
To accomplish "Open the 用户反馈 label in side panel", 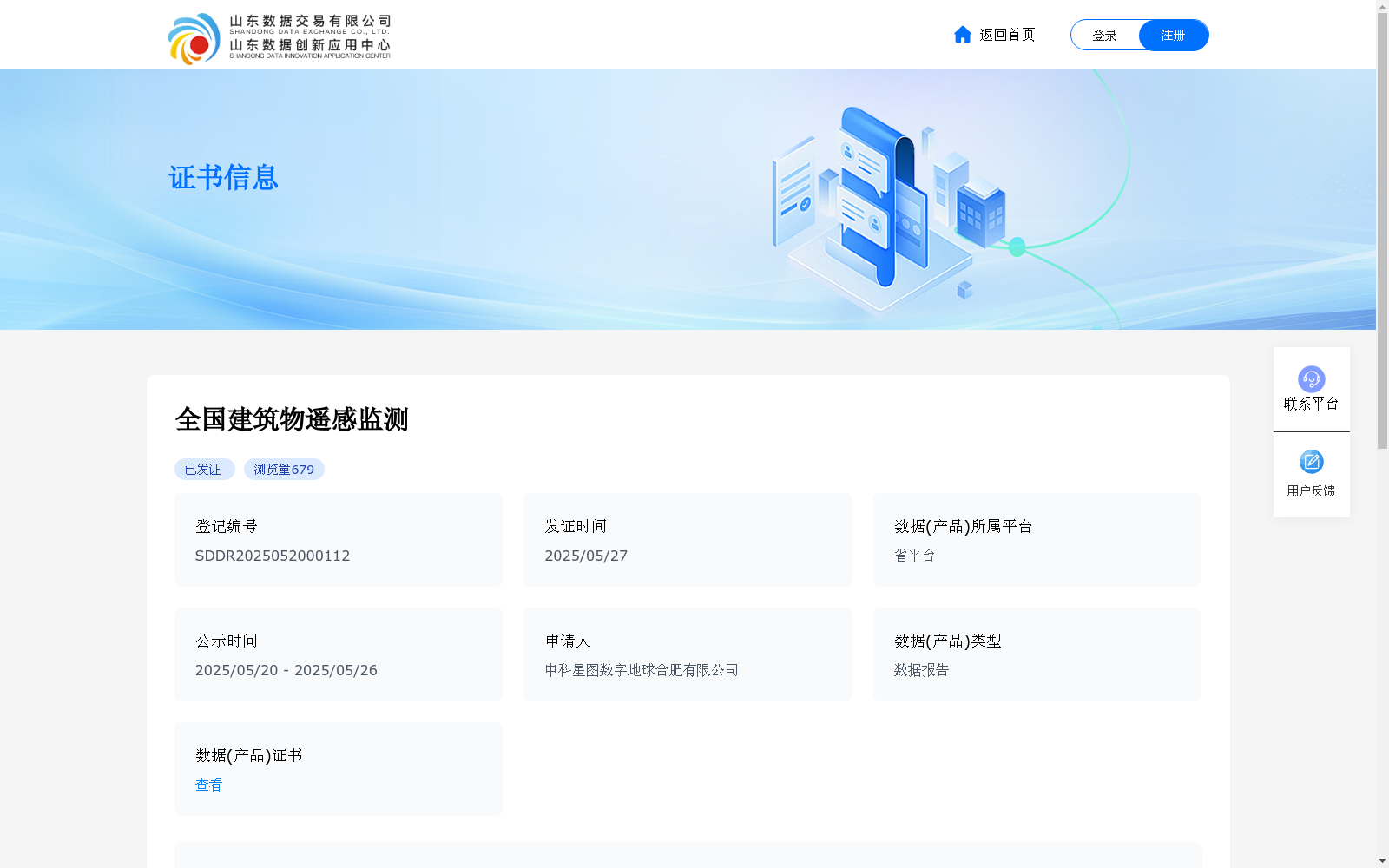I will pos(1311,491).
